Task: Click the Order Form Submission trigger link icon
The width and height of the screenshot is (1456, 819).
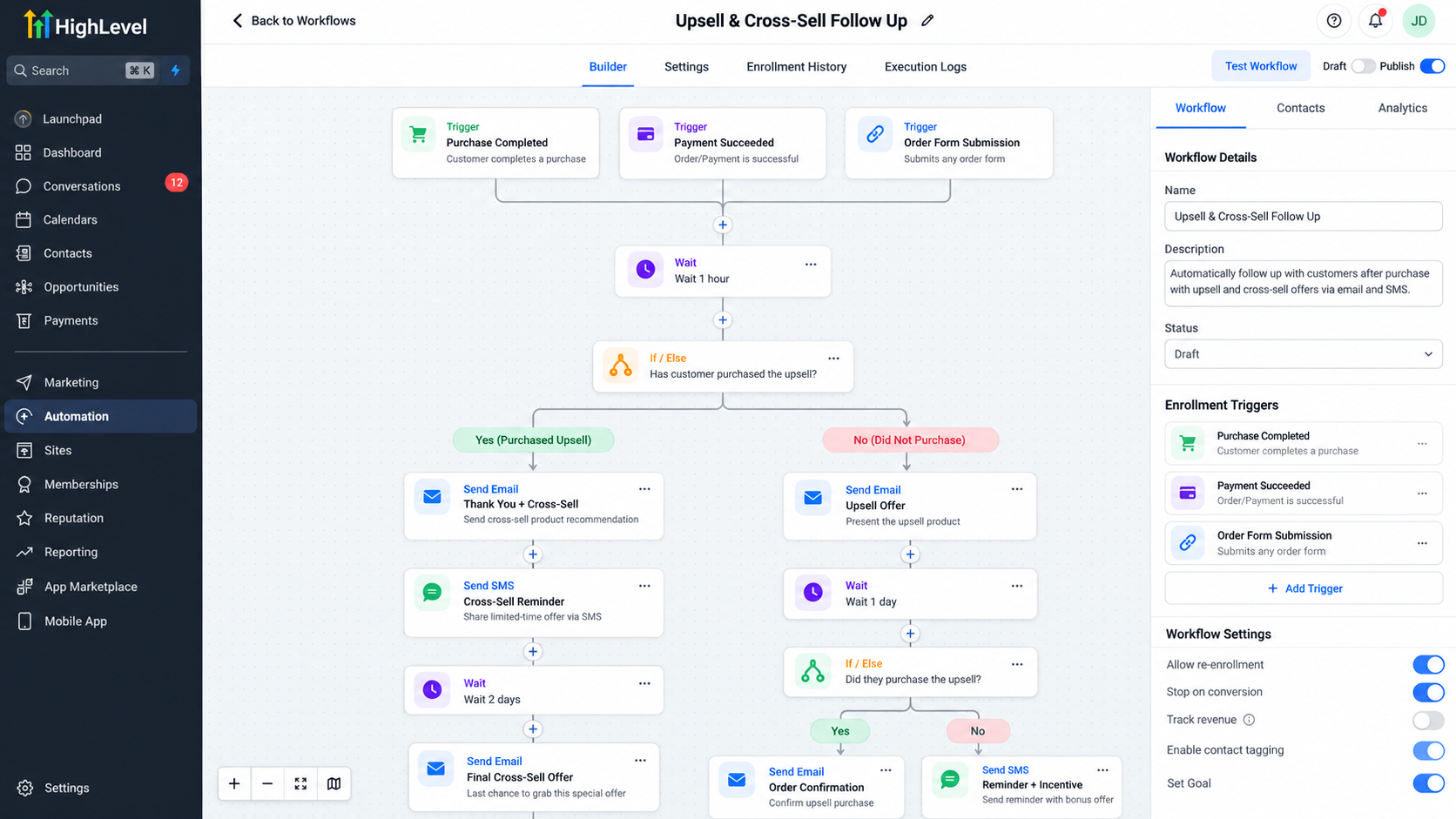Action: 875,135
